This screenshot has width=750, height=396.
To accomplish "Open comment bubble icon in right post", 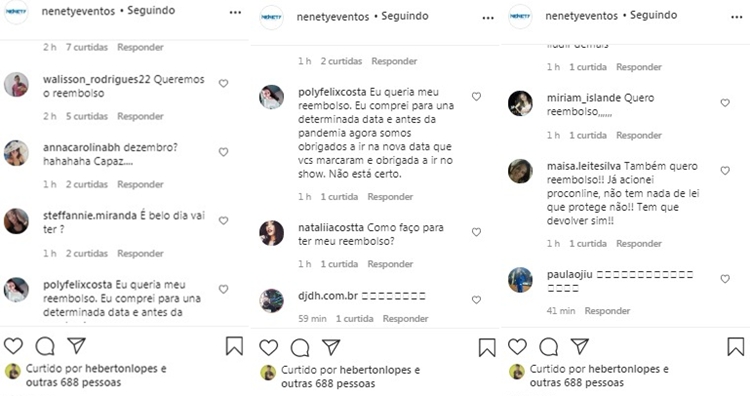I will [x=548, y=347].
